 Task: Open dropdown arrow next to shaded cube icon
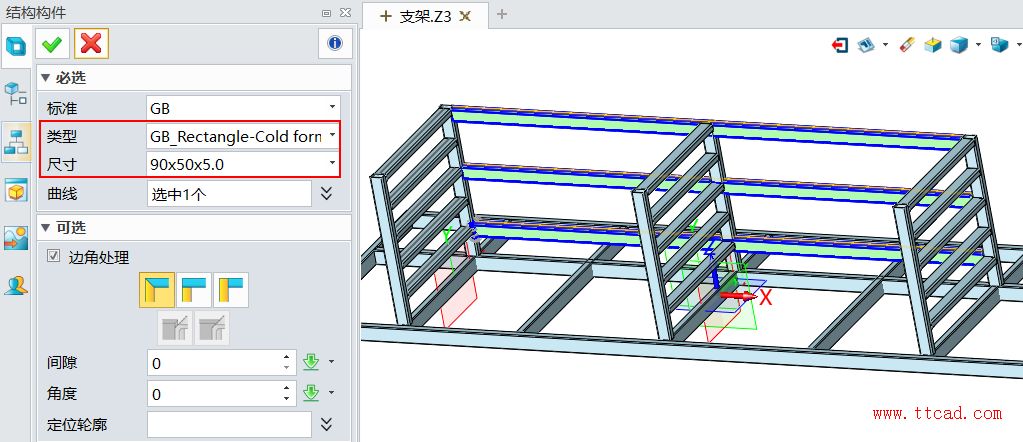tap(978, 44)
